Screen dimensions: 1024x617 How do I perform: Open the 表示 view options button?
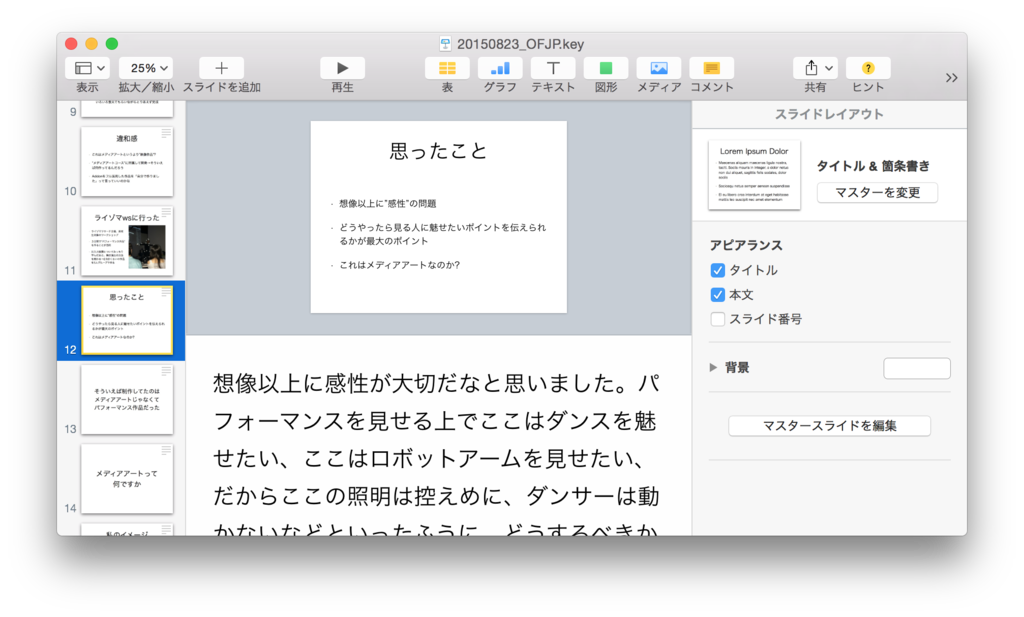click(87, 68)
